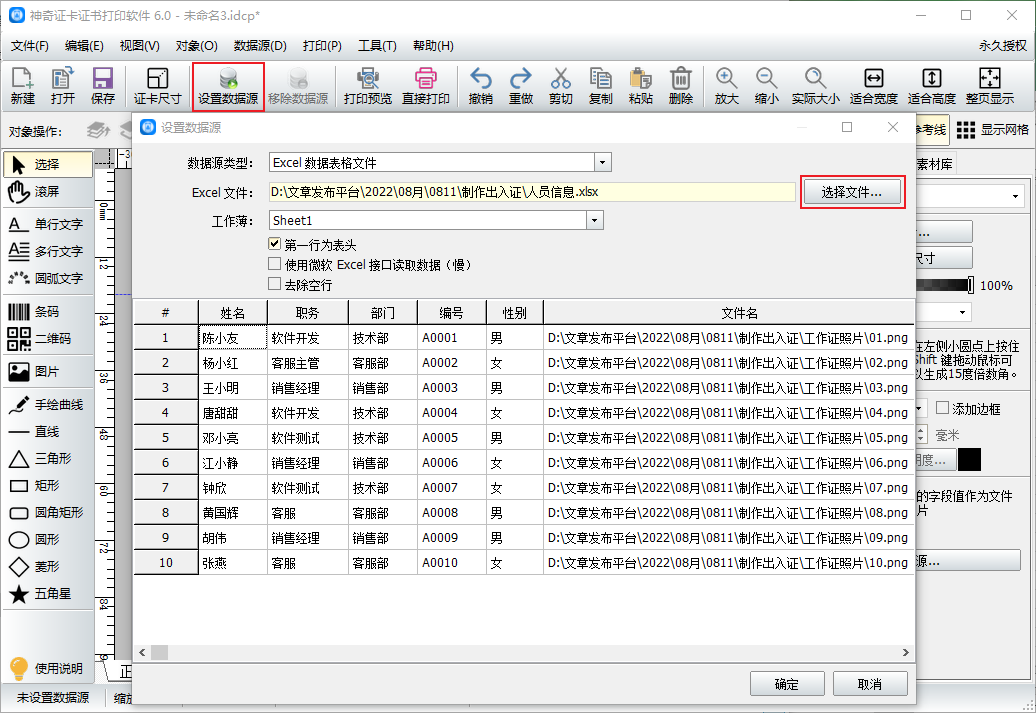Click the 直接打印 direct print icon
Viewport: 1036px width, 713px height.
pyautogui.click(x=426, y=86)
